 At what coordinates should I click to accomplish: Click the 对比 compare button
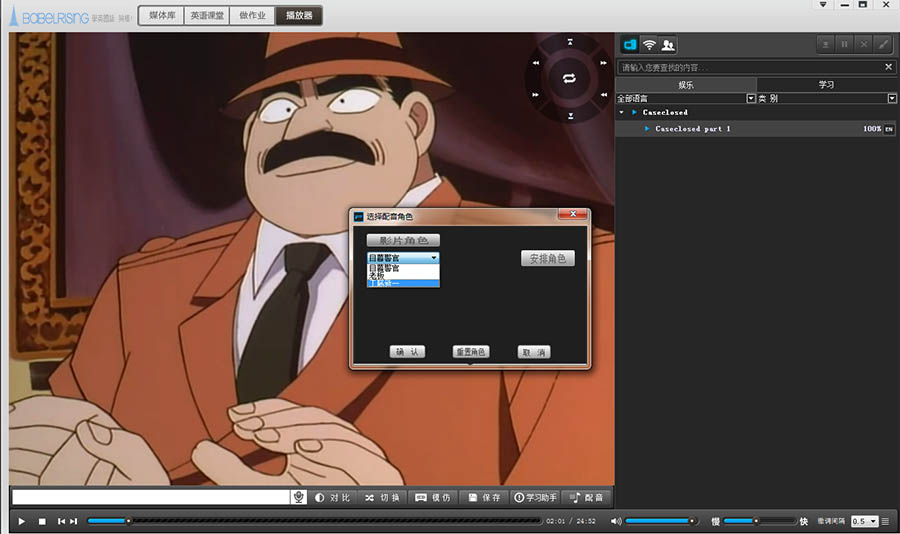(x=332, y=498)
